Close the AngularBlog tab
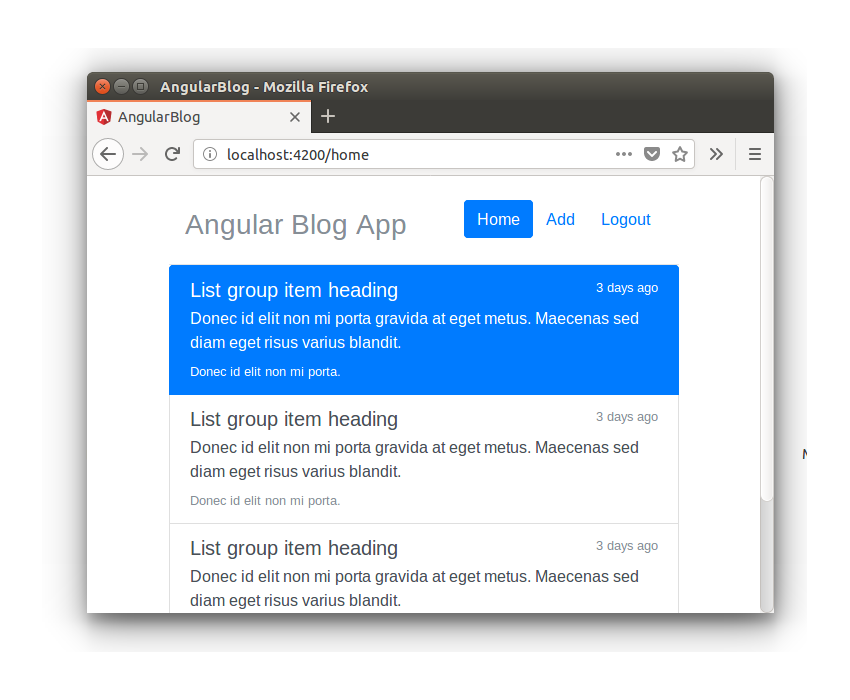 point(295,117)
